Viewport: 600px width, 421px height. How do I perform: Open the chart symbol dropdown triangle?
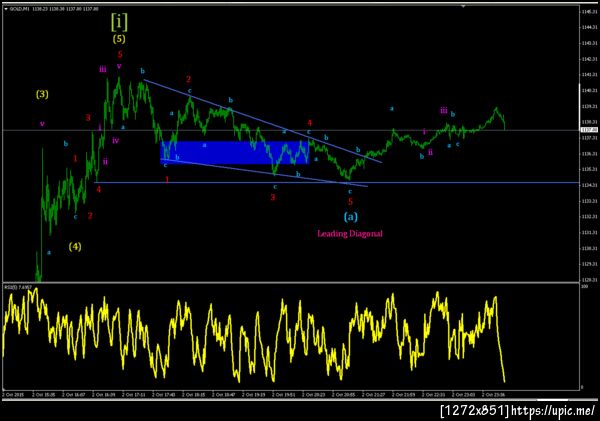[x=6, y=8]
